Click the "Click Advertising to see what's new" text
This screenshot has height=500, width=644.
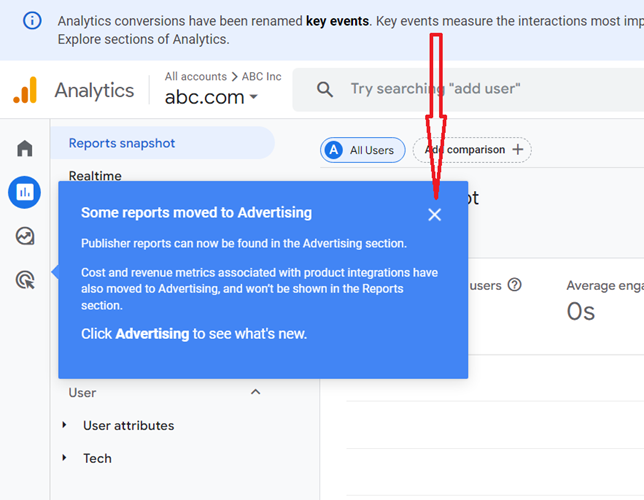click(x=194, y=334)
